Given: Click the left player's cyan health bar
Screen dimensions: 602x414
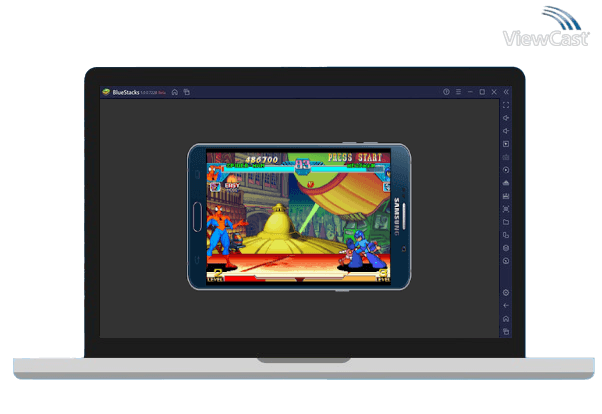Looking at the screenshot, I should coord(260,169).
